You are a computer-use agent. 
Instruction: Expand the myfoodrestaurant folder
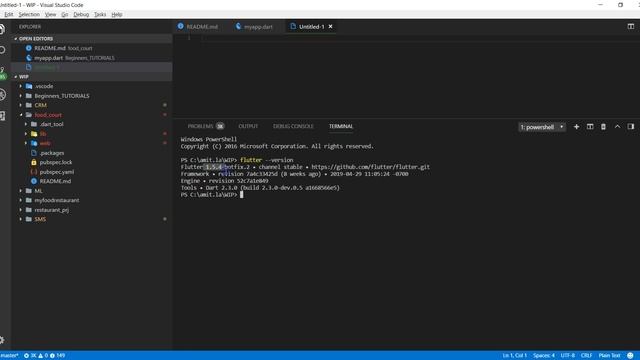click(x=57, y=200)
